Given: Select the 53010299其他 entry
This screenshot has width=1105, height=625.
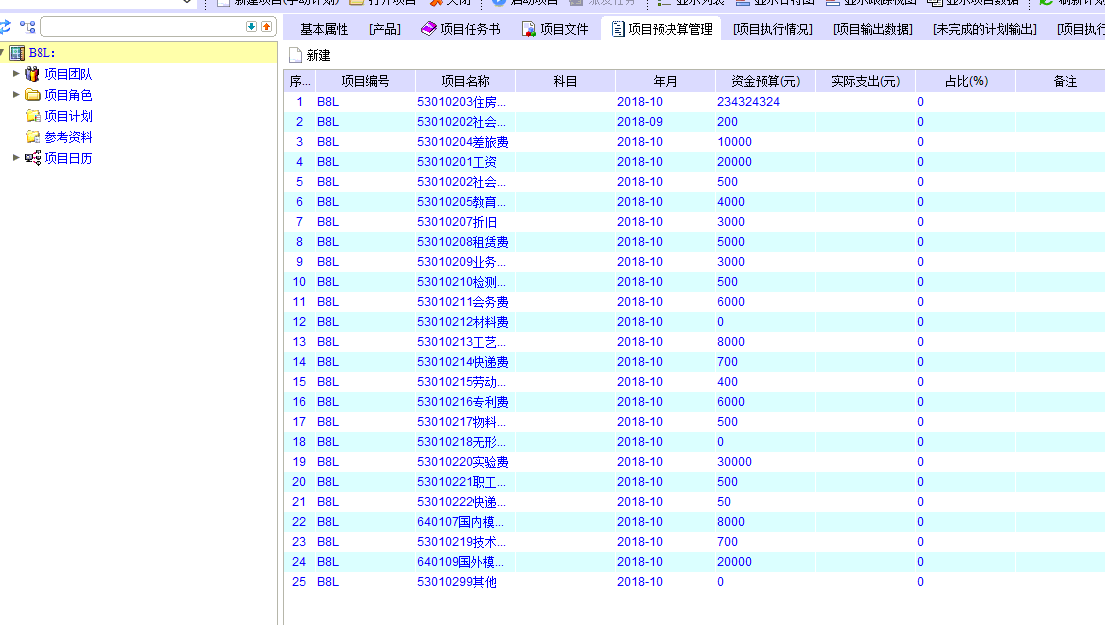Looking at the screenshot, I should click(x=457, y=582).
